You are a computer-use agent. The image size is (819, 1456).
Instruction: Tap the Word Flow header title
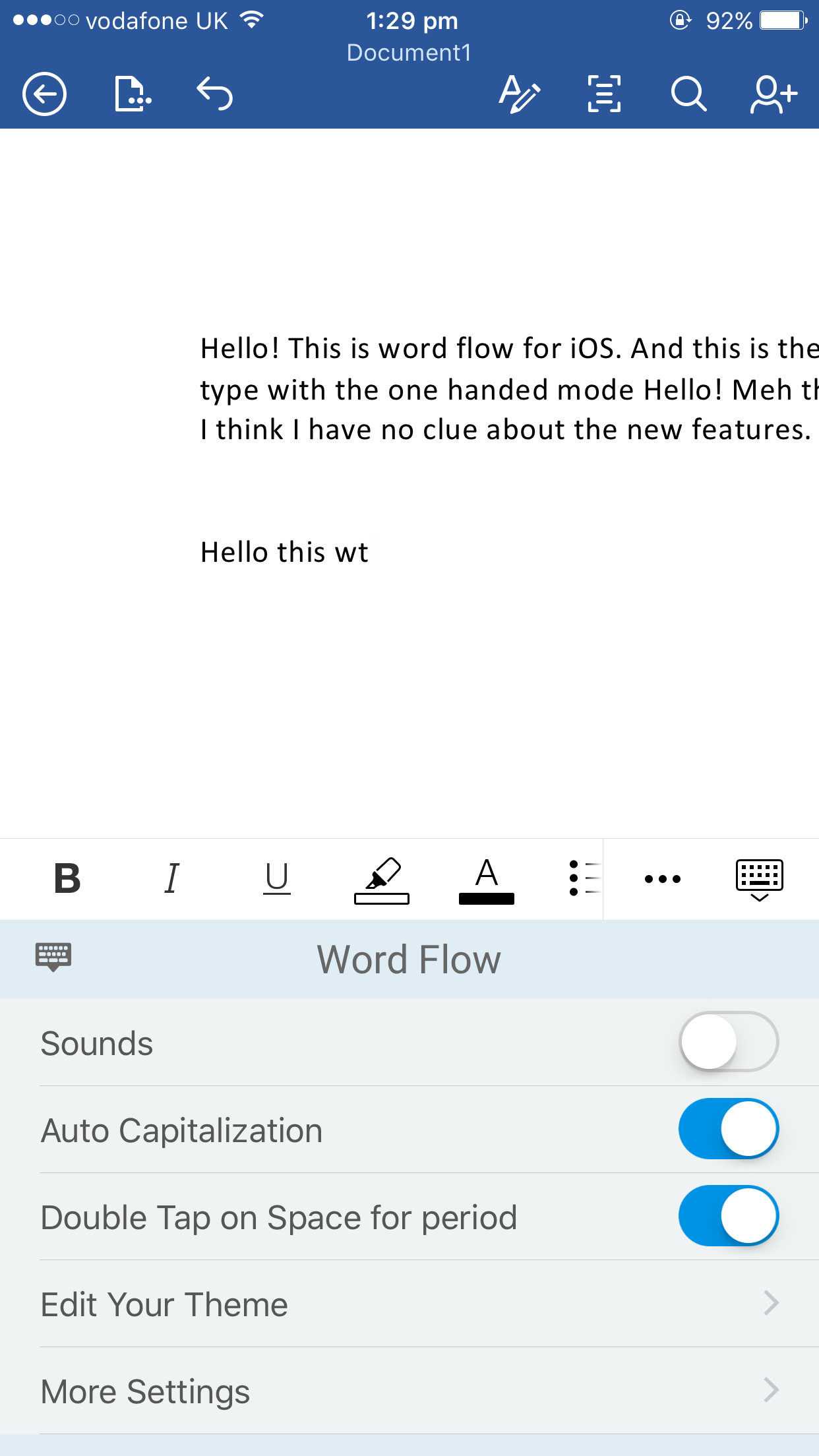409,959
